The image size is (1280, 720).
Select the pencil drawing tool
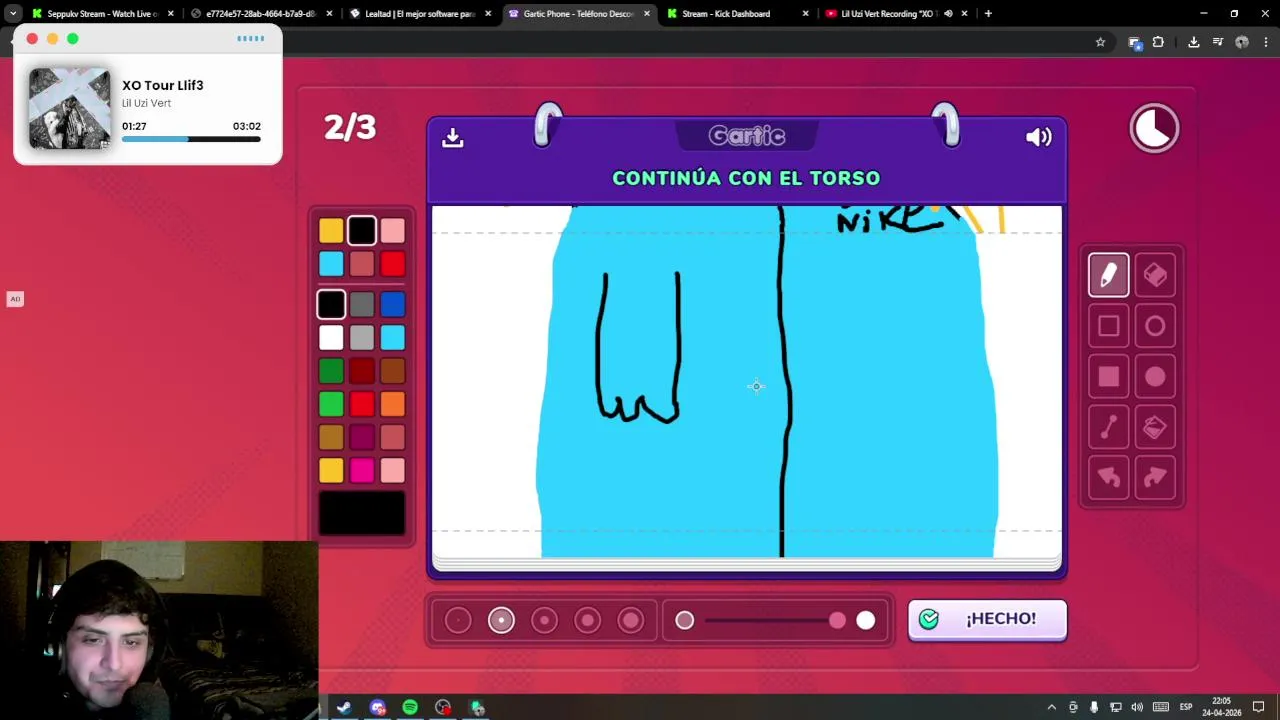tap(1108, 275)
